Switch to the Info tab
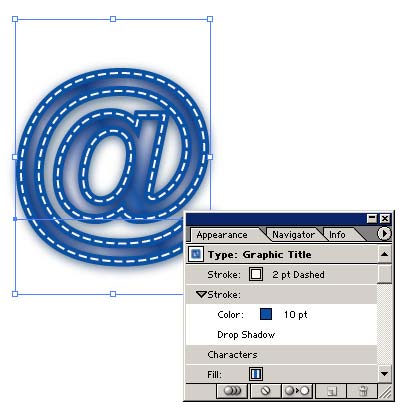This screenshot has width=404, height=412. (x=337, y=235)
